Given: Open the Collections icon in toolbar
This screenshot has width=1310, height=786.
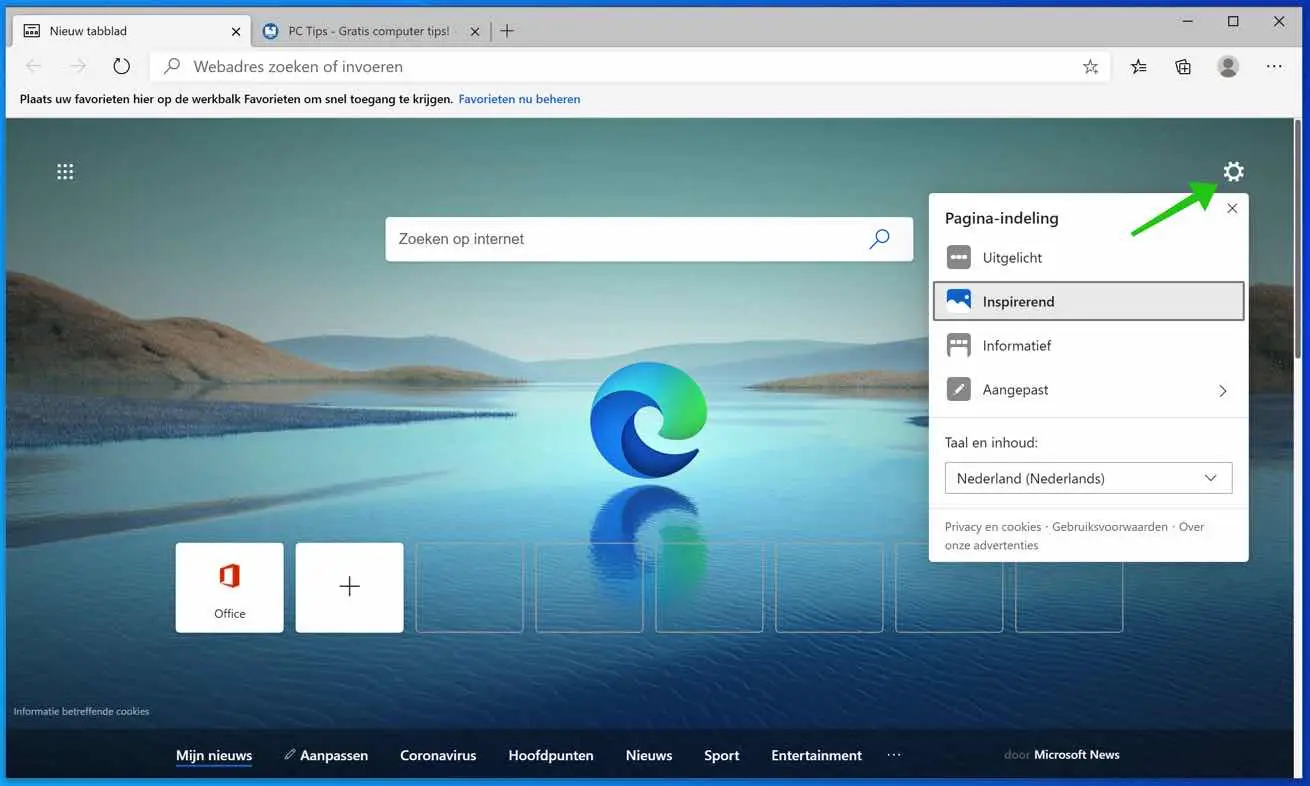Looking at the screenshot, I should point(1183,67).
